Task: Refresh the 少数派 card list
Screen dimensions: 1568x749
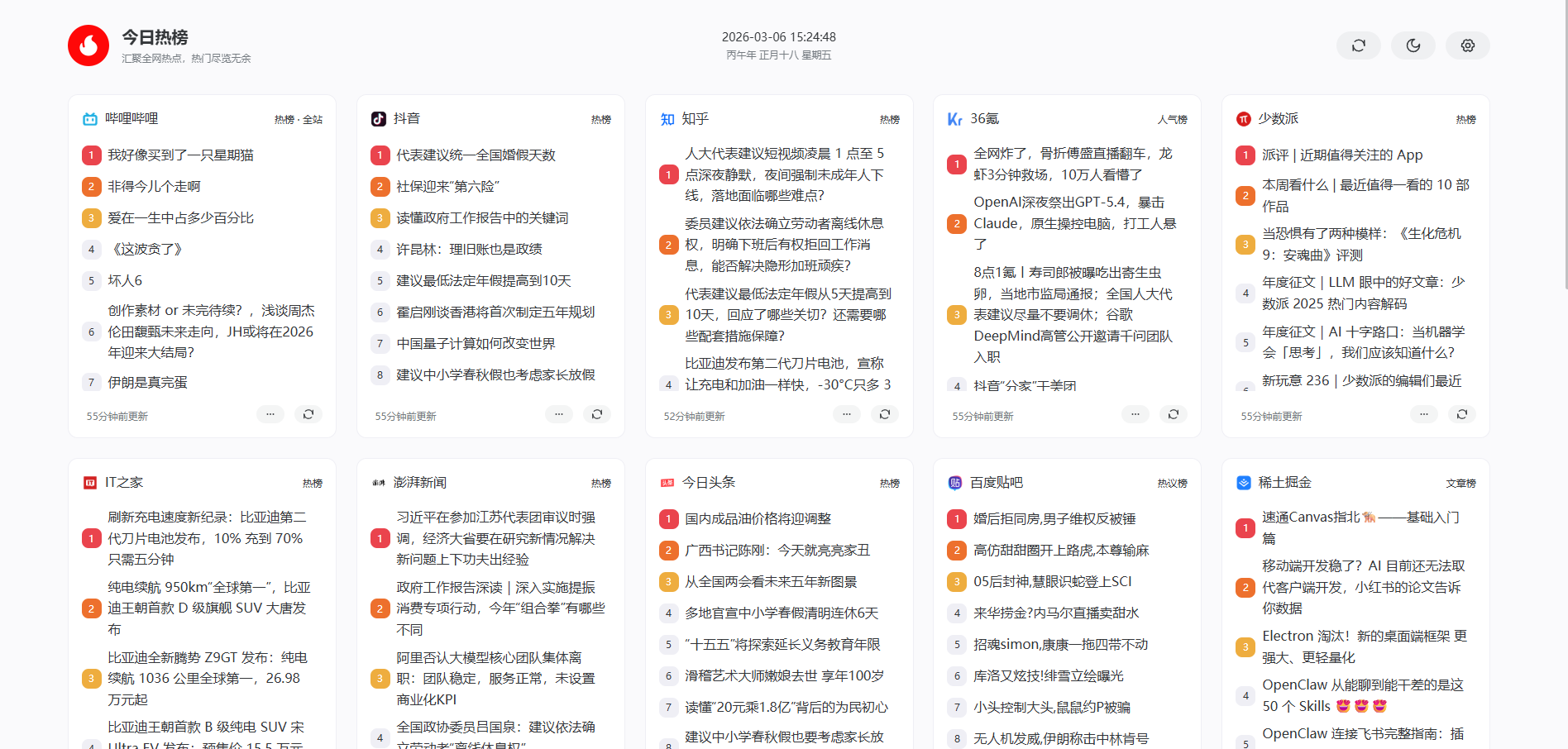Action: pos(1462,414)
